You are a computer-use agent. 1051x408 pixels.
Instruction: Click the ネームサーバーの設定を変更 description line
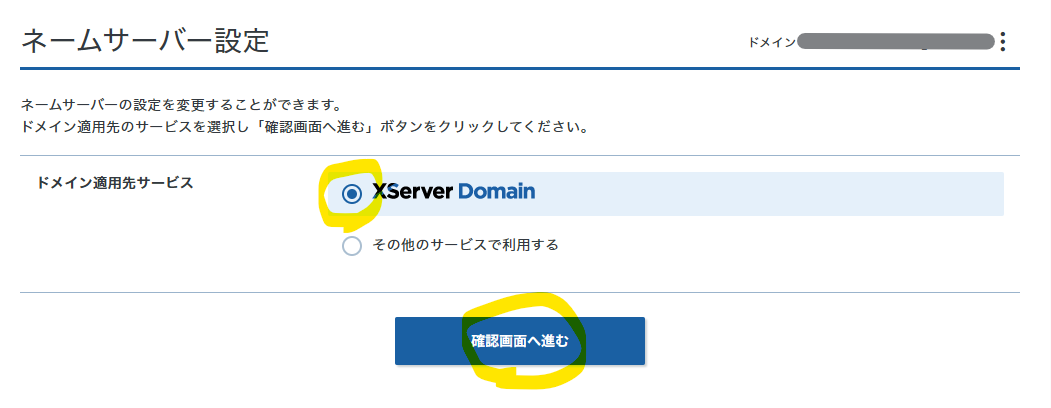pos(182,104)
